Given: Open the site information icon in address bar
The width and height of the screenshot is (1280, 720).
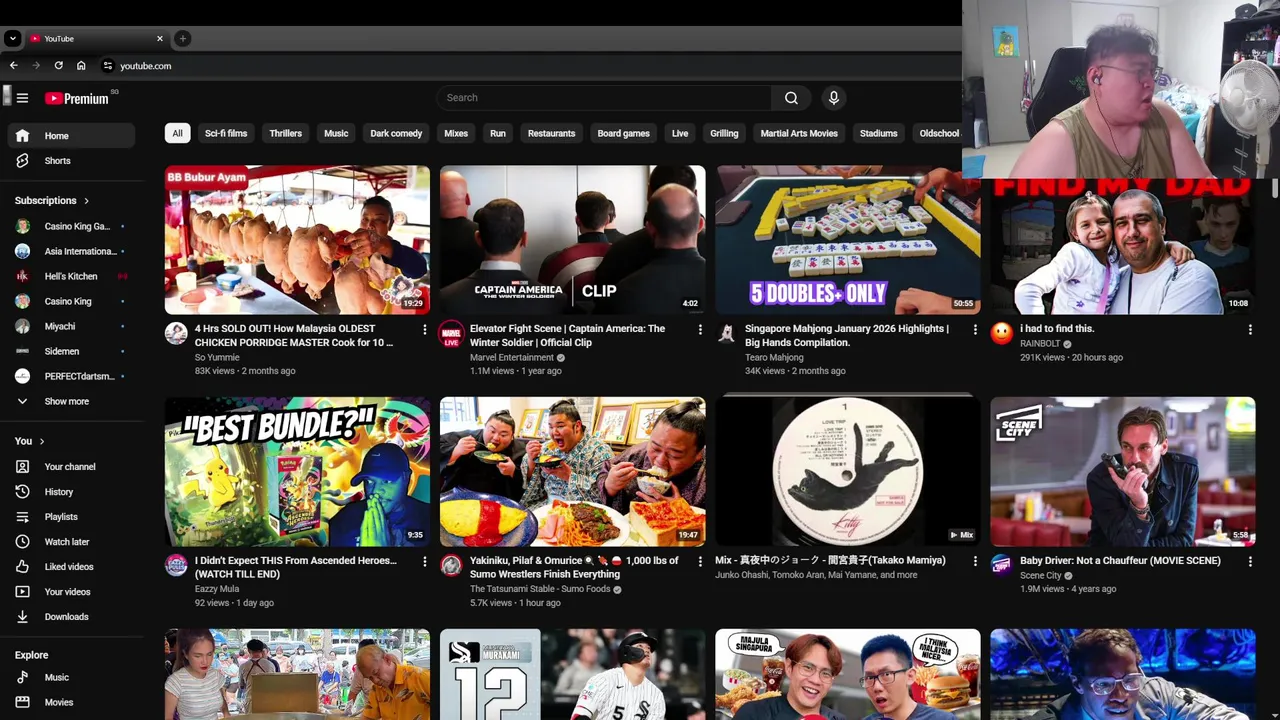Looking at the screenshot, I should coord(108,66).
